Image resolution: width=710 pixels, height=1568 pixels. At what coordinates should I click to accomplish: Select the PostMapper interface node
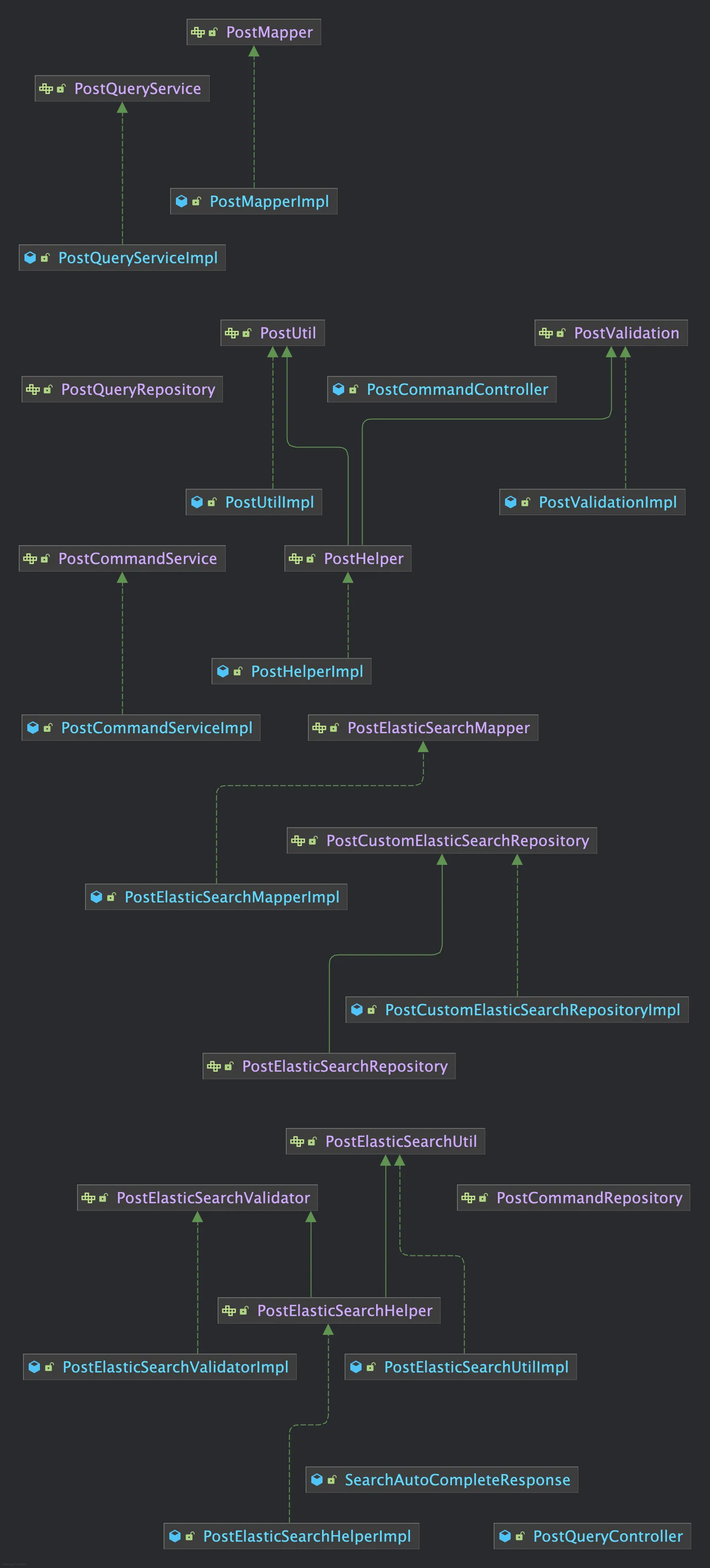coord(253,32)
